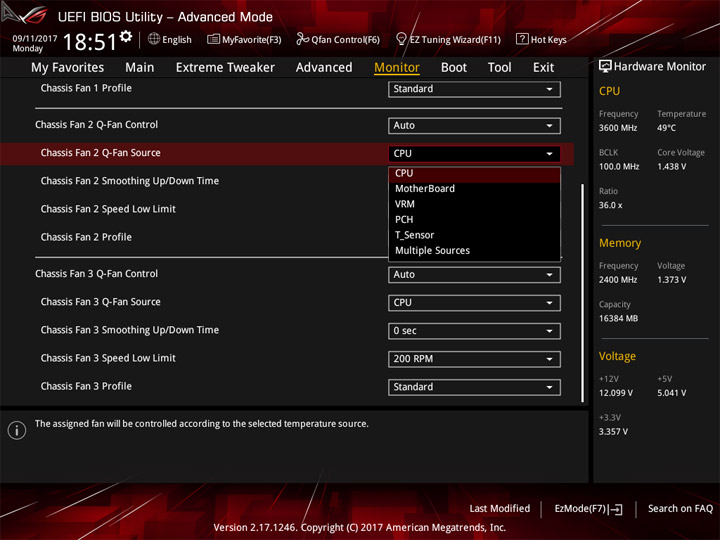This screenshot has width=720, height=540.
Task: Click the EzMode exit arrow icon
Action: pyautogui.click(x=616, y=509)
